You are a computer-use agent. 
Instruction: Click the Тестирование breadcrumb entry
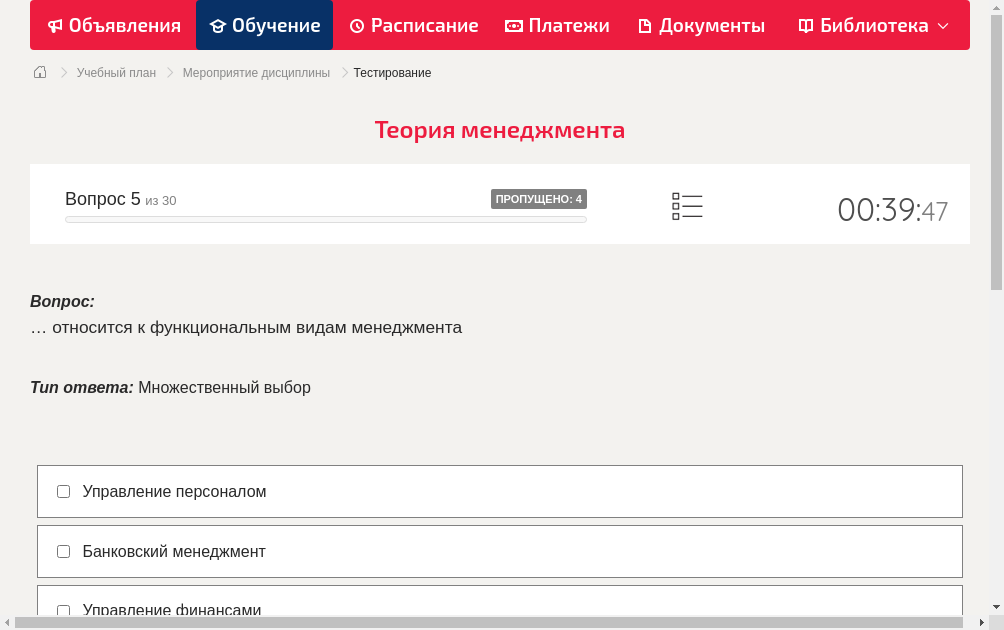click(x=391, y=72)
